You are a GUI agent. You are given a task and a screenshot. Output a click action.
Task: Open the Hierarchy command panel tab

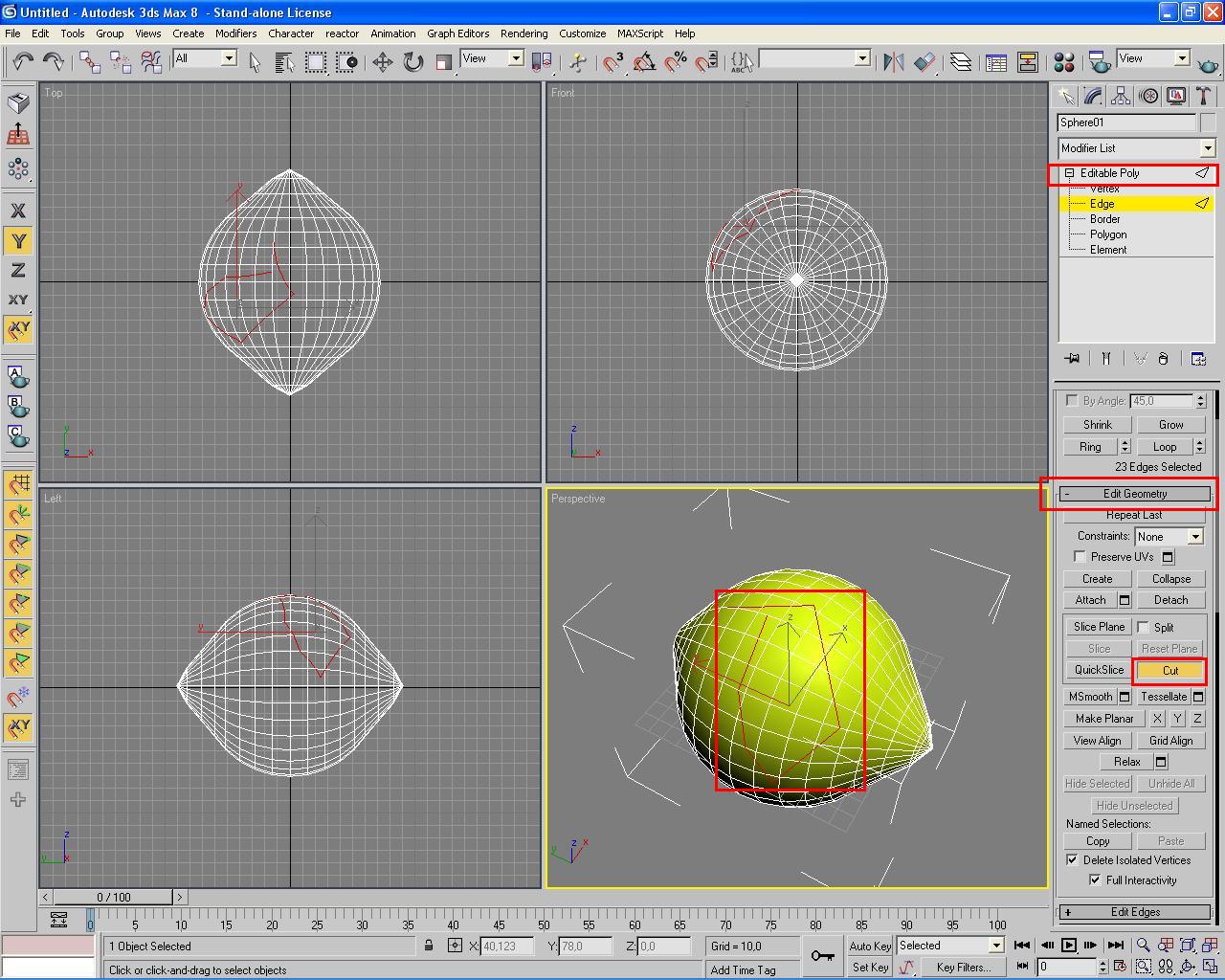pos(1121,96)
